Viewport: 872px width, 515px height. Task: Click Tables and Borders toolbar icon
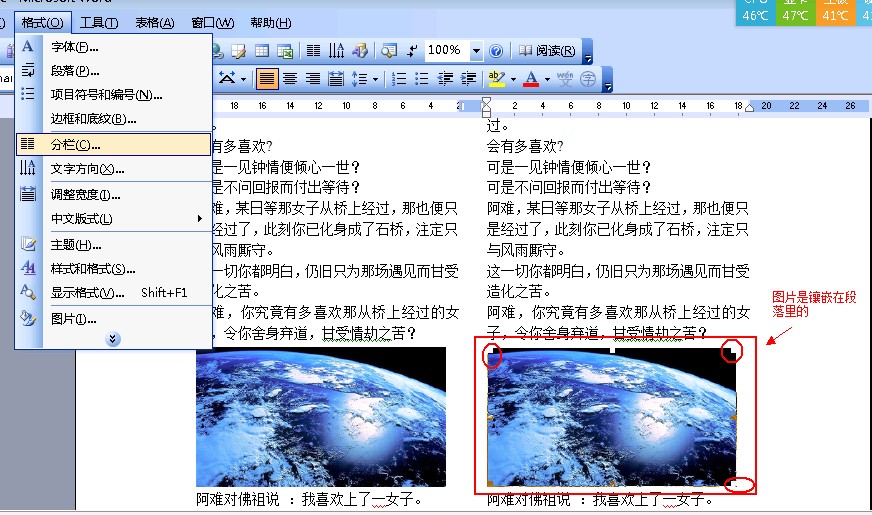click(239, 51)
